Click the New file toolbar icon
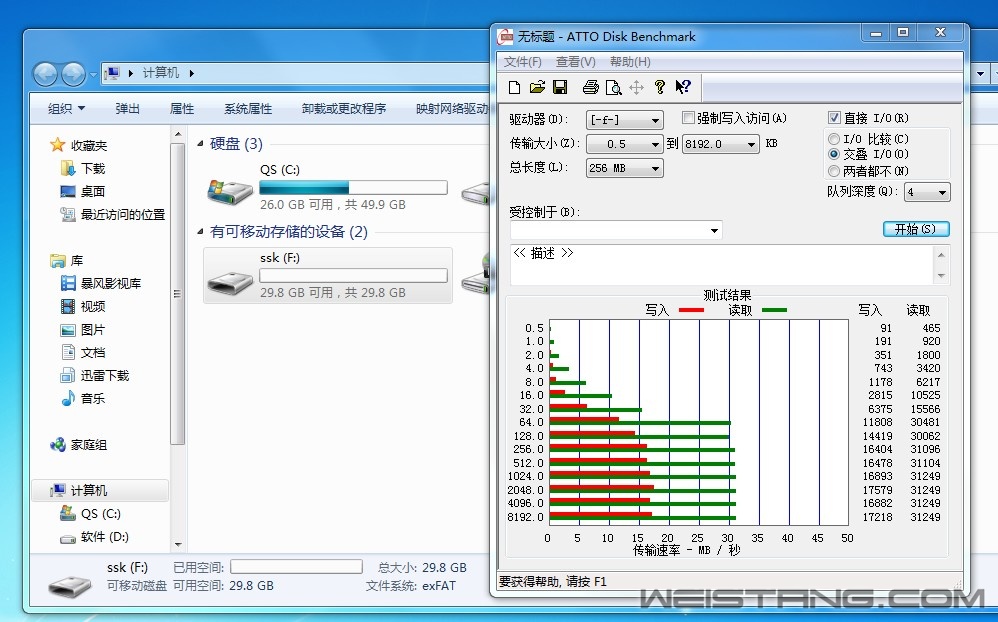This screenshot has height=622, width=998. [x=514, y=88]
